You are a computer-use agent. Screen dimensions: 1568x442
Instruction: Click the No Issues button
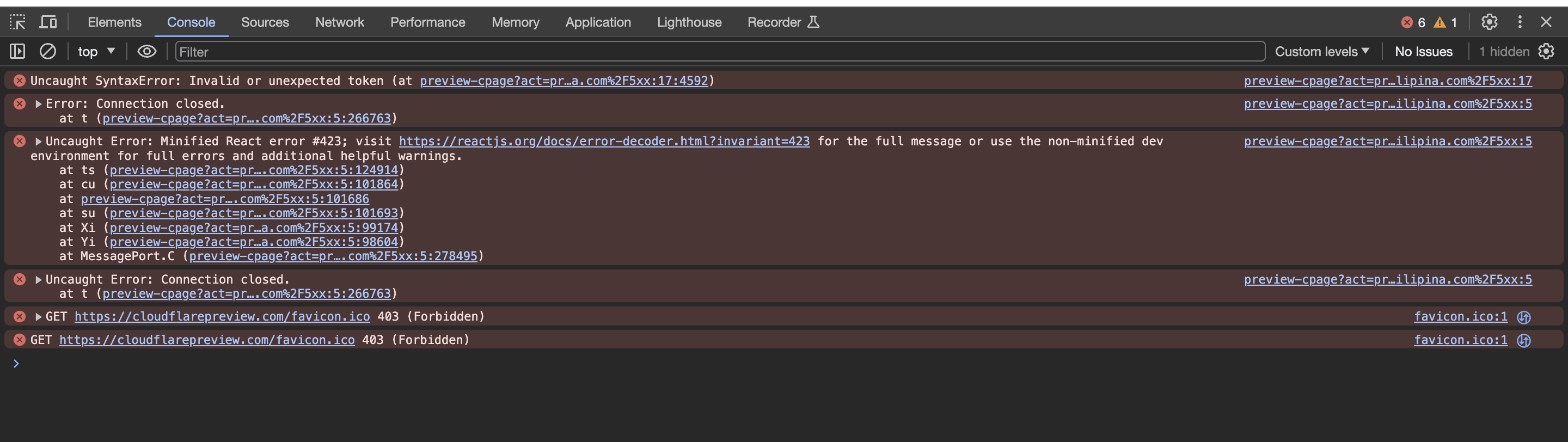pos(1423,52)
